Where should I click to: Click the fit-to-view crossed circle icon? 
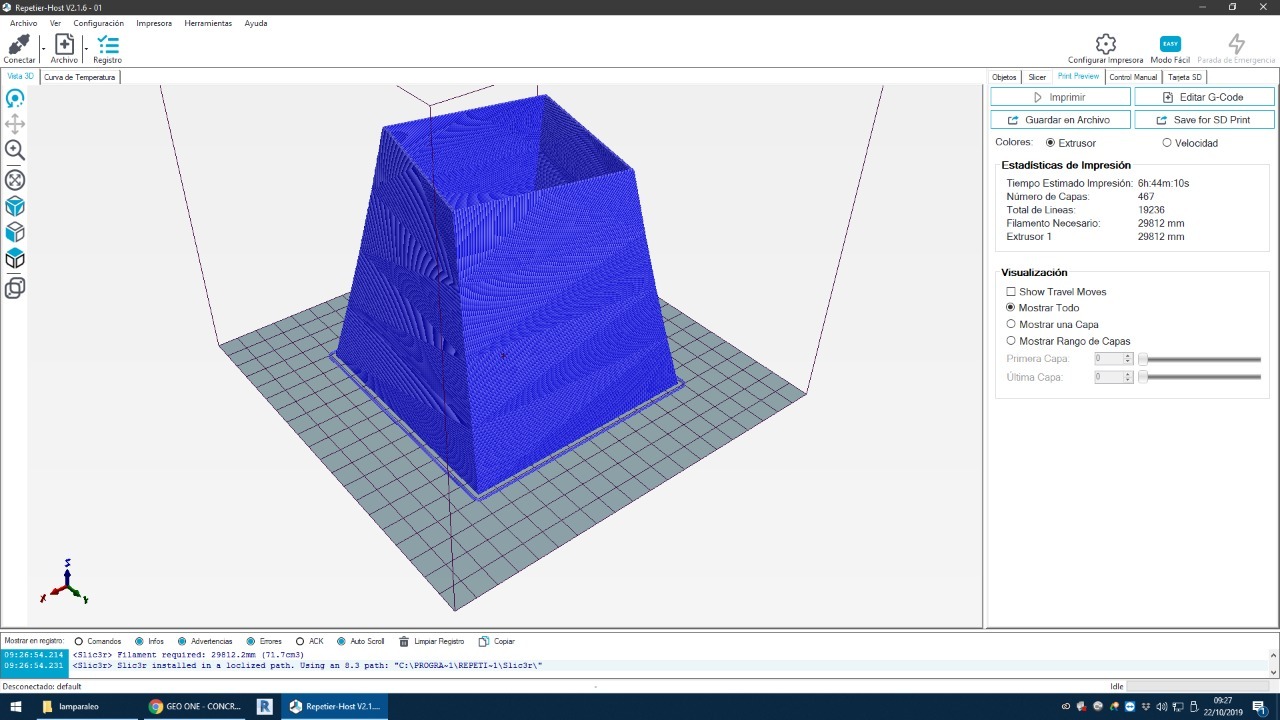point(15,180)
